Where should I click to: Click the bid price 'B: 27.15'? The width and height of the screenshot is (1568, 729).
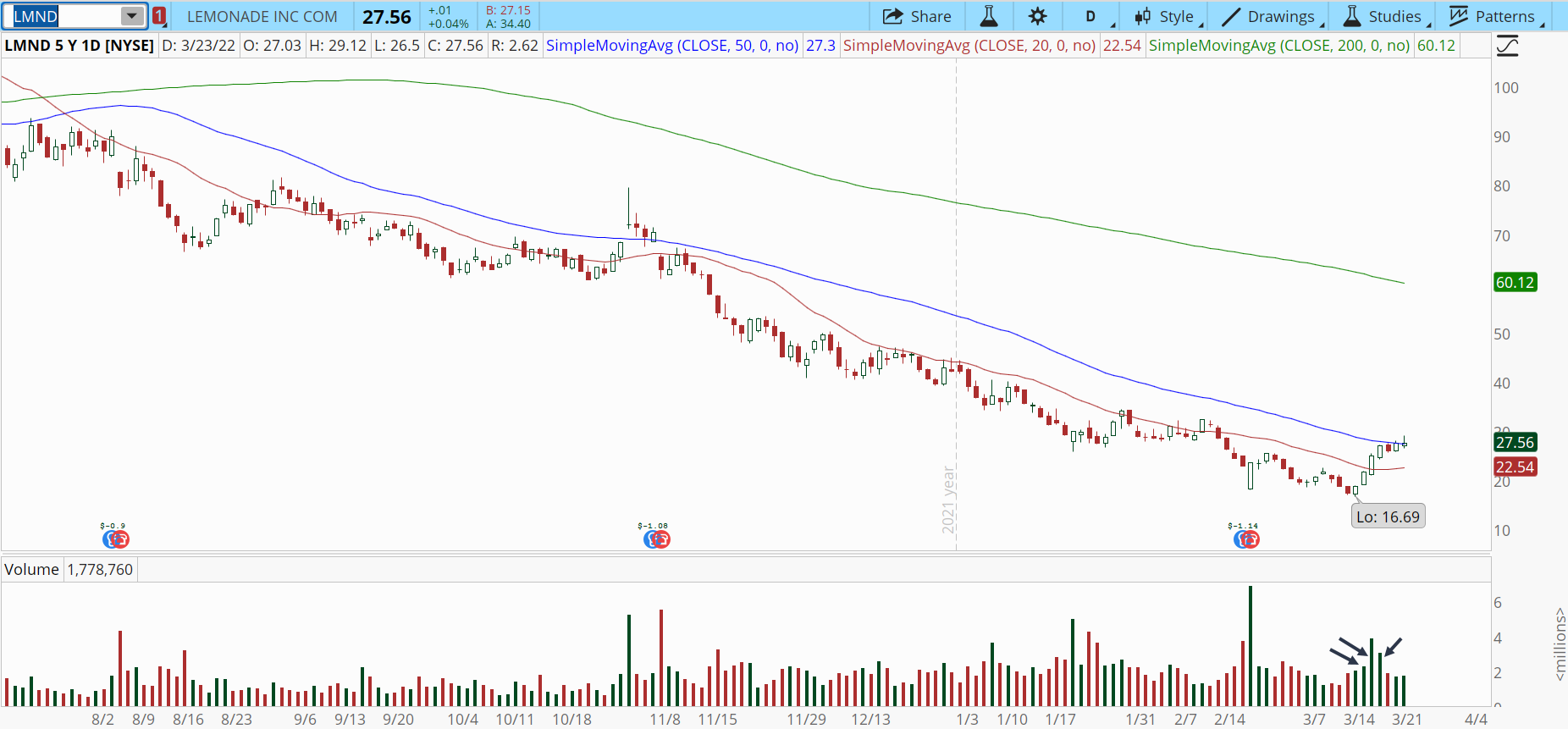click(508, 10)
